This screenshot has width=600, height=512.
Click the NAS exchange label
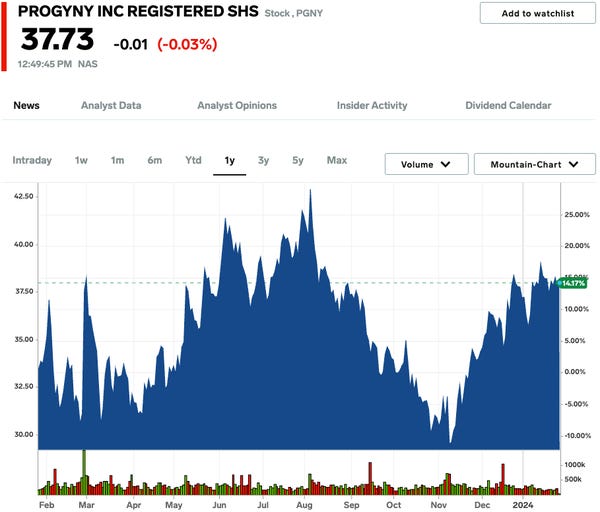click(x=88, y=64)
